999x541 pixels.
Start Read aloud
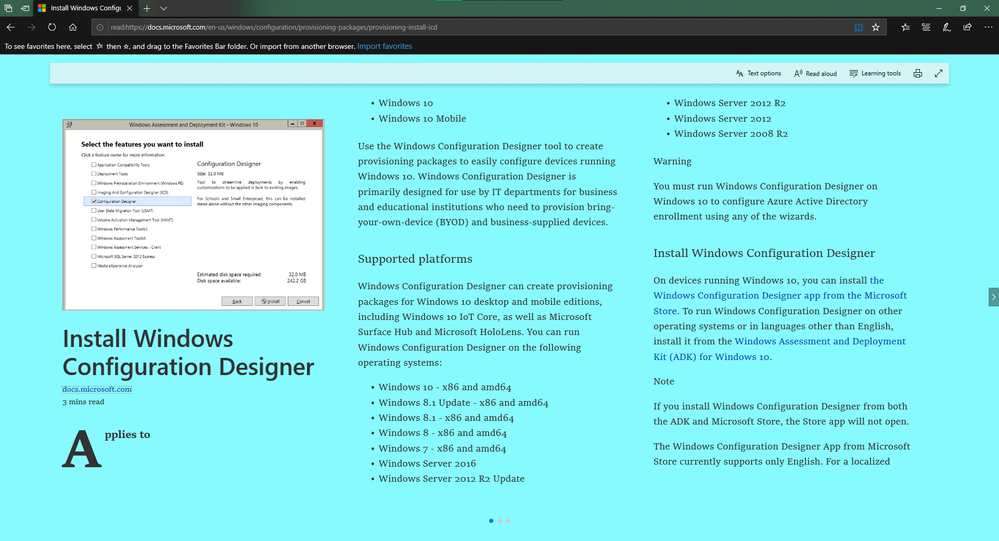coord(815,73)
